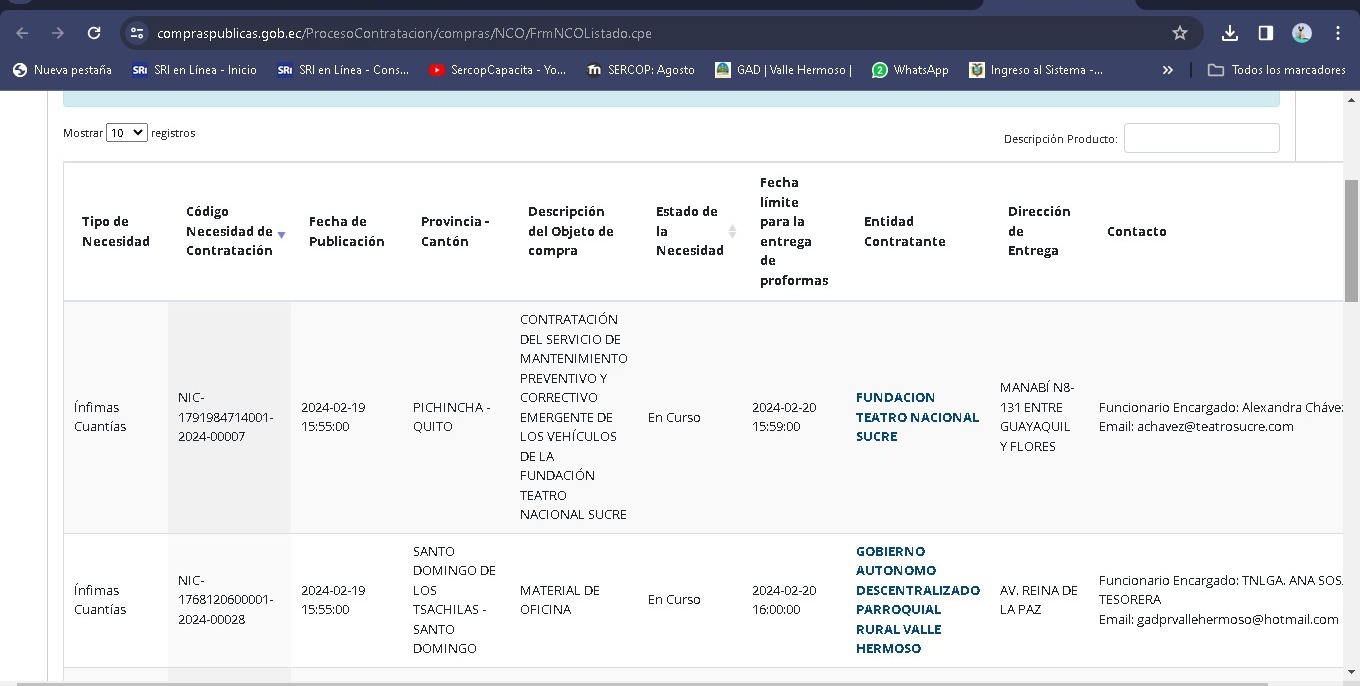Bookmark this page with the star icon
1360x686 pixels.
point(1180,33)
